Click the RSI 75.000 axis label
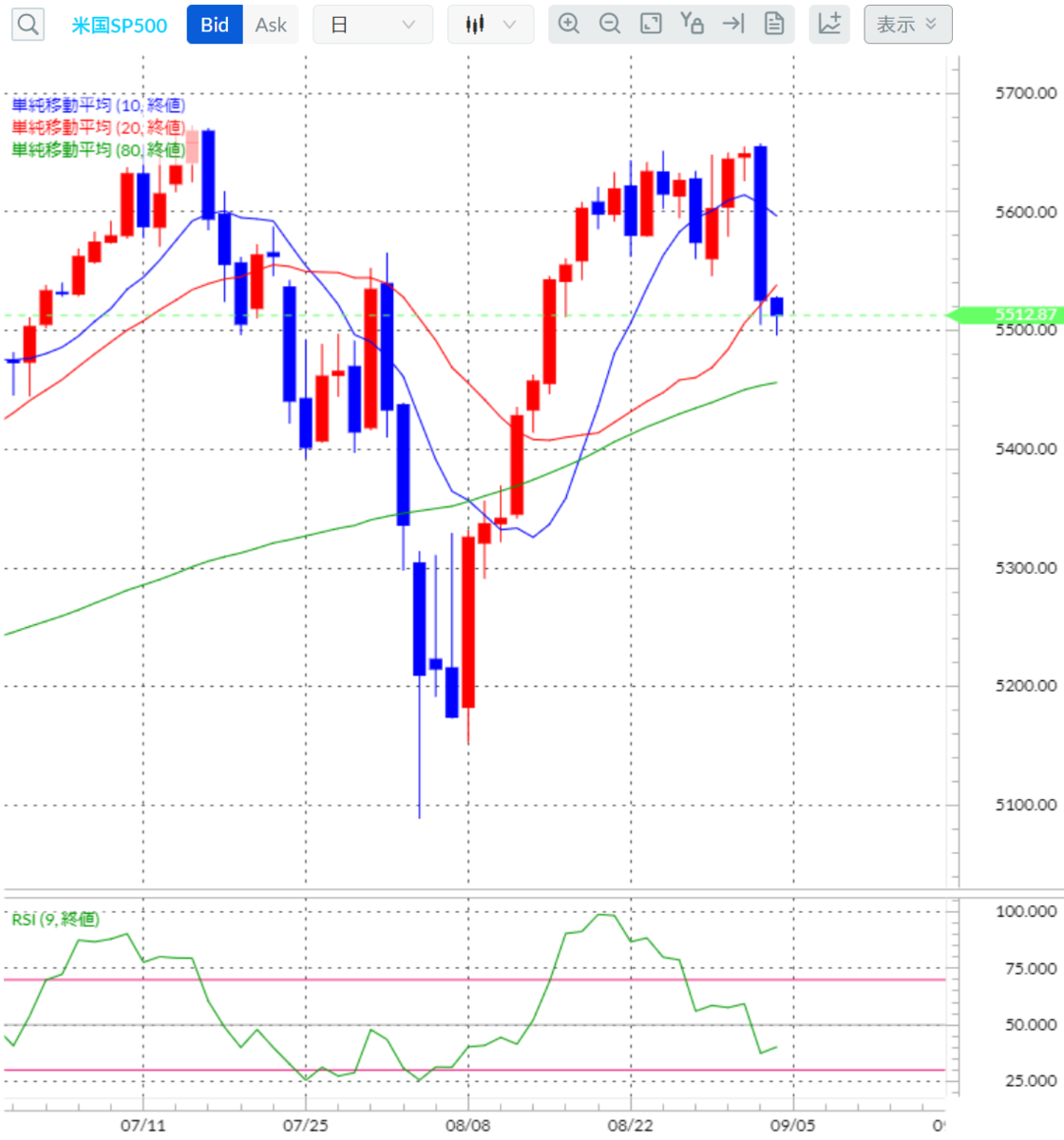This screenshot has width=1064, height=1140. [1030, 968]
